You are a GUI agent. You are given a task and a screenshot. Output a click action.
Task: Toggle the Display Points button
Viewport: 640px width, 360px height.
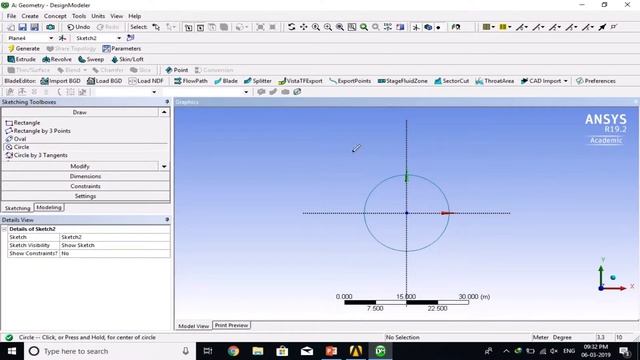point(438,27)
